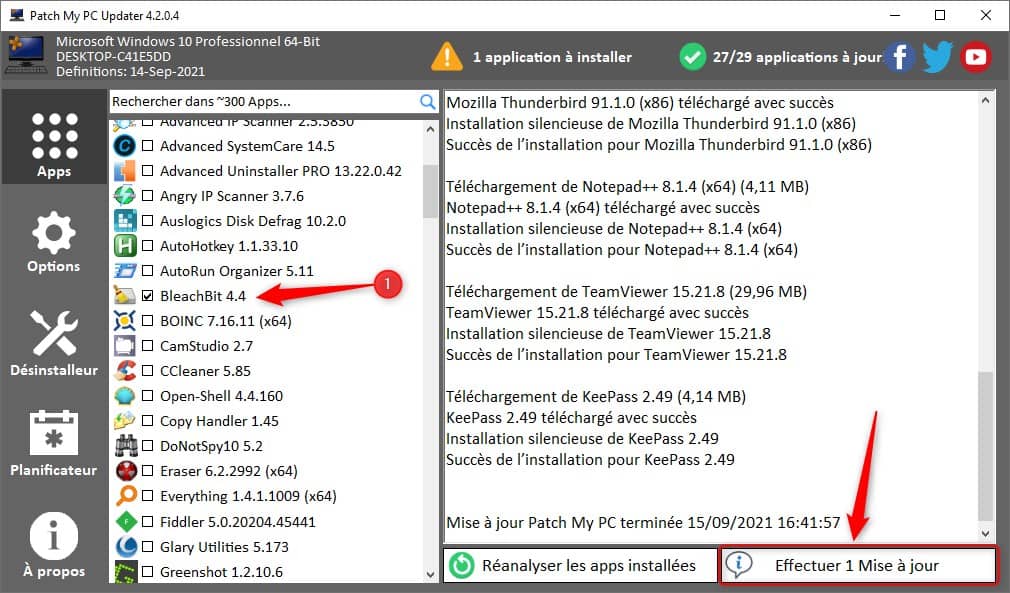Viewport: 1010px width, 593px height.
Task: Check the BOINC 7.16.11 checkbox
Action: 148,321
